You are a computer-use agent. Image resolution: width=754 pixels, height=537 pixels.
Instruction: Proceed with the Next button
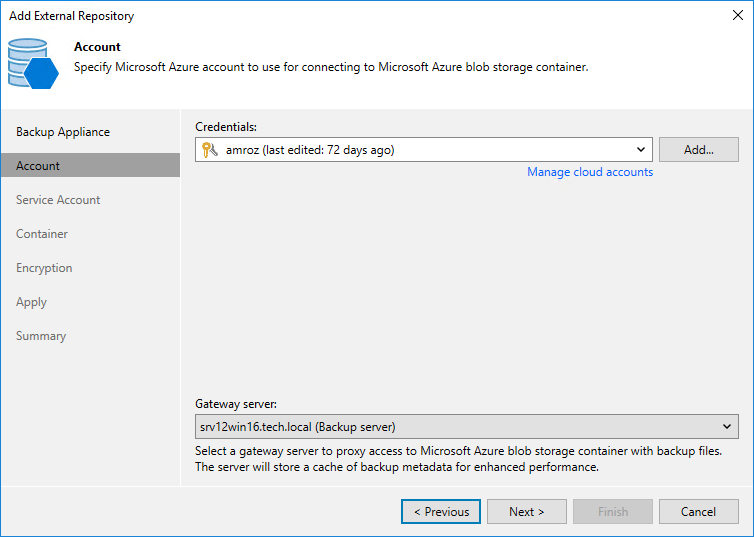coord(527,512)
